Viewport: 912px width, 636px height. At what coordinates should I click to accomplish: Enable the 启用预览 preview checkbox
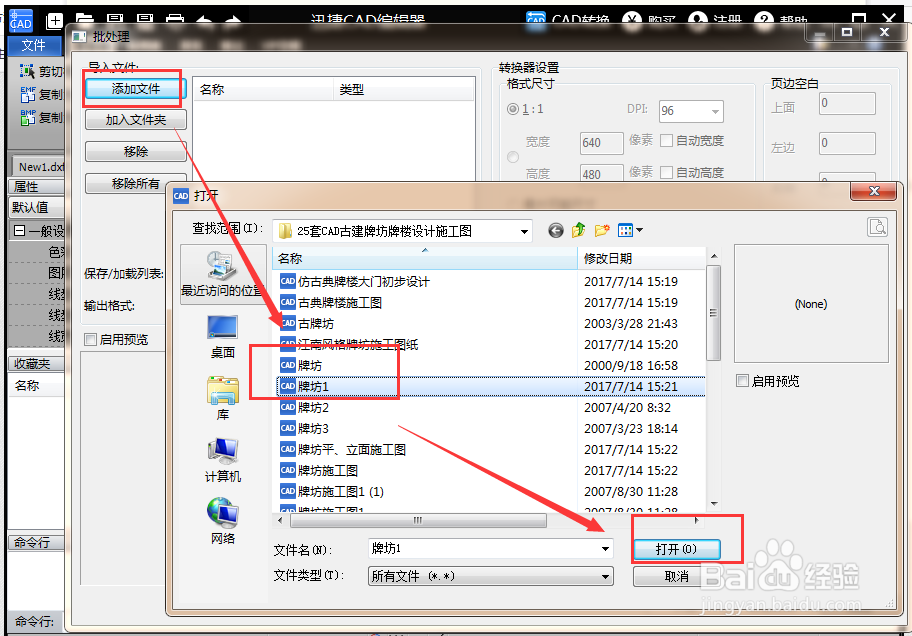point(90,339)
